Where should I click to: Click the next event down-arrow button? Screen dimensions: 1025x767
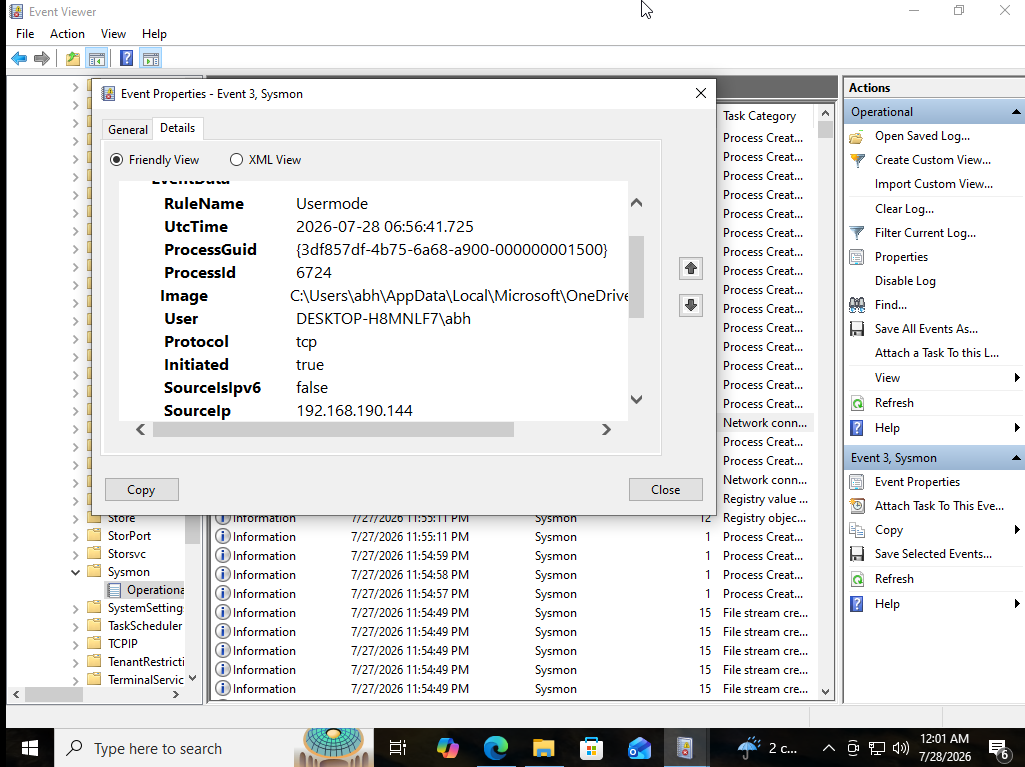(691, 305)
